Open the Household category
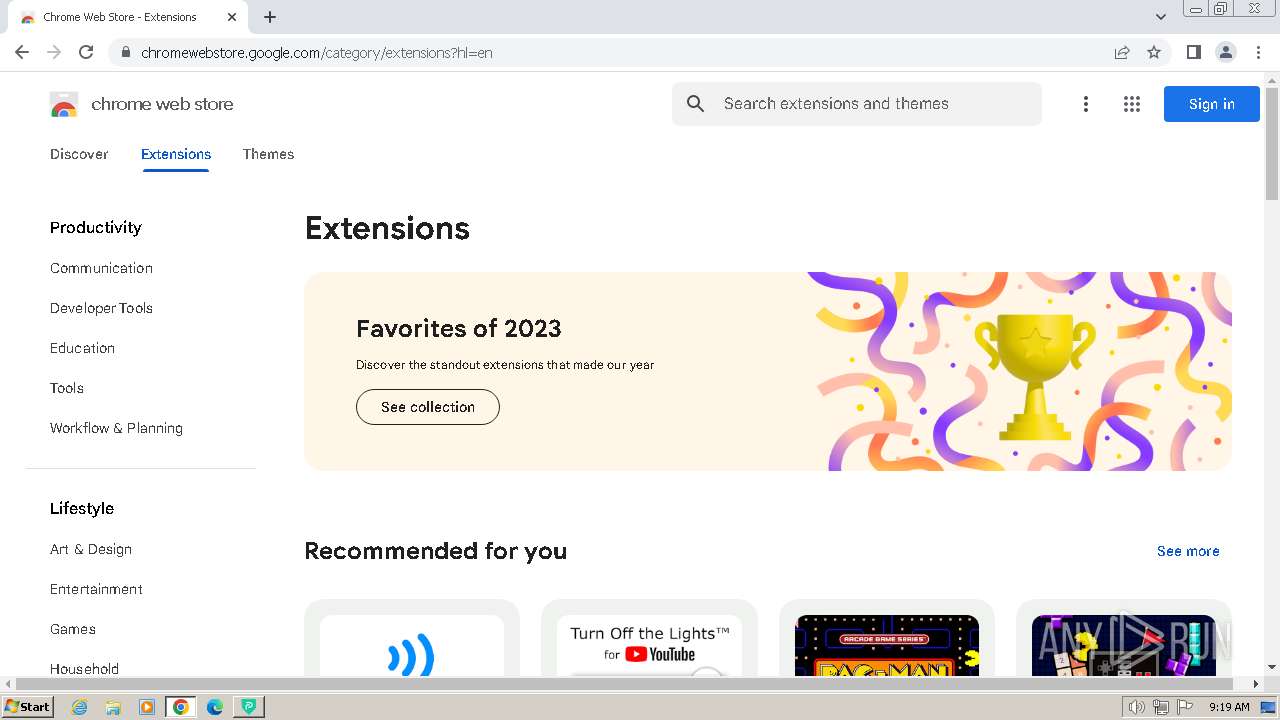The image size is (1280, 720). point(84,668)
